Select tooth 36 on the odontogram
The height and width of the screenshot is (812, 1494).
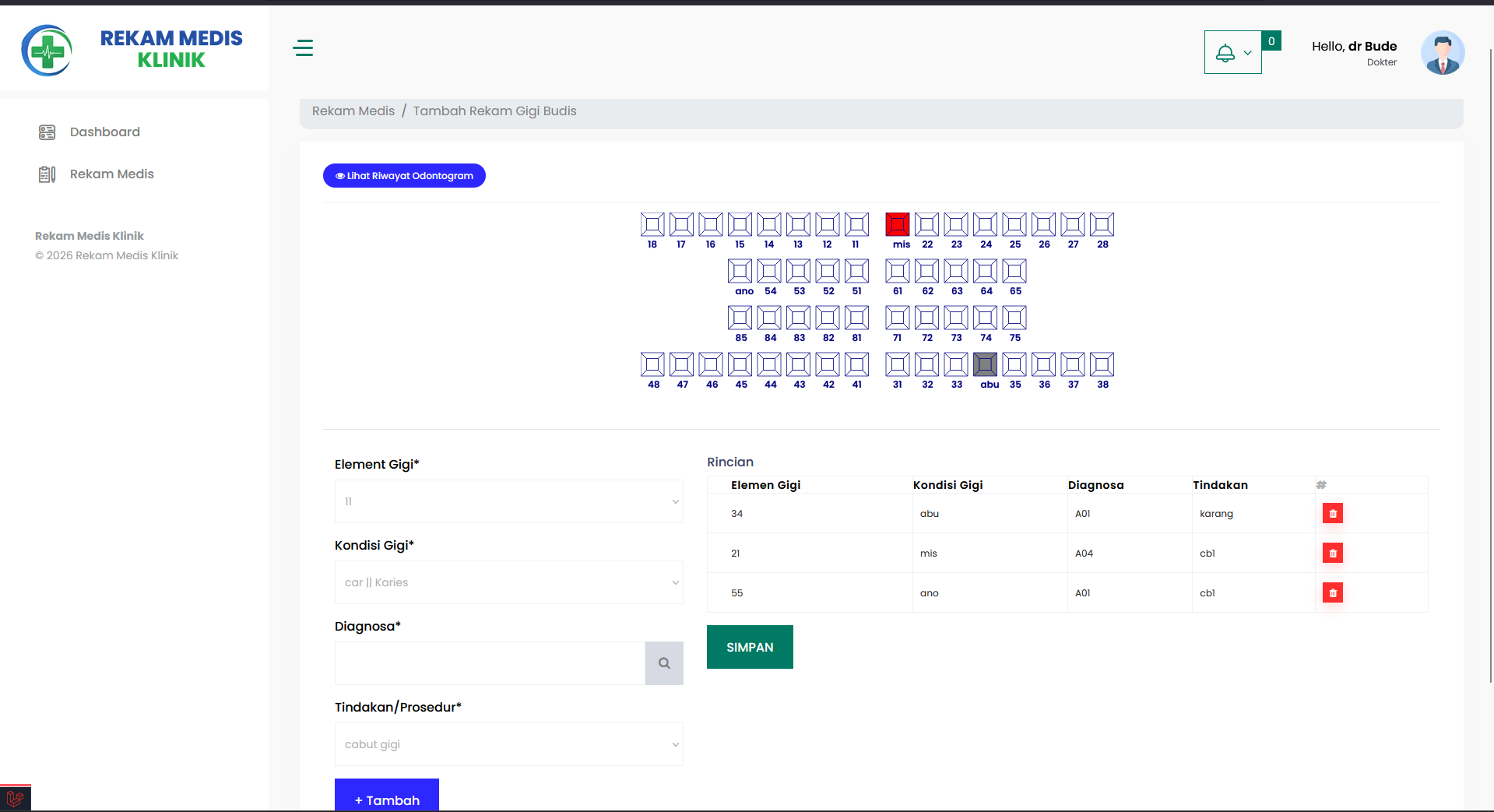coord(1043,364)
